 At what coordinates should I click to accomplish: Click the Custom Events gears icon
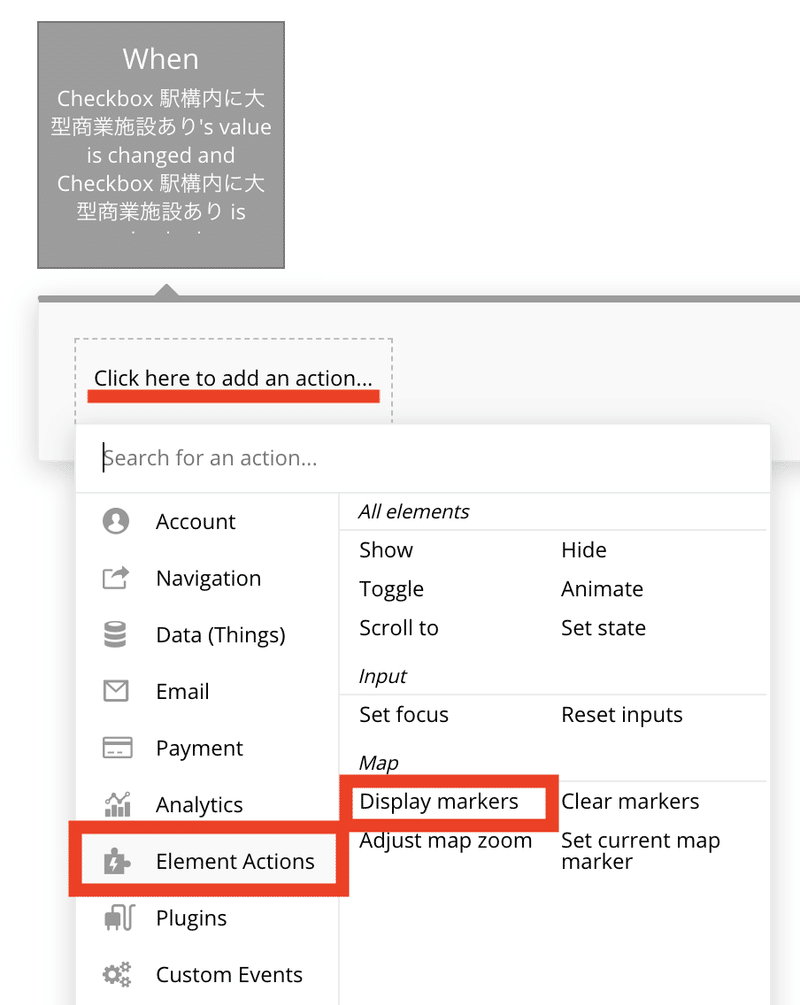117,974
